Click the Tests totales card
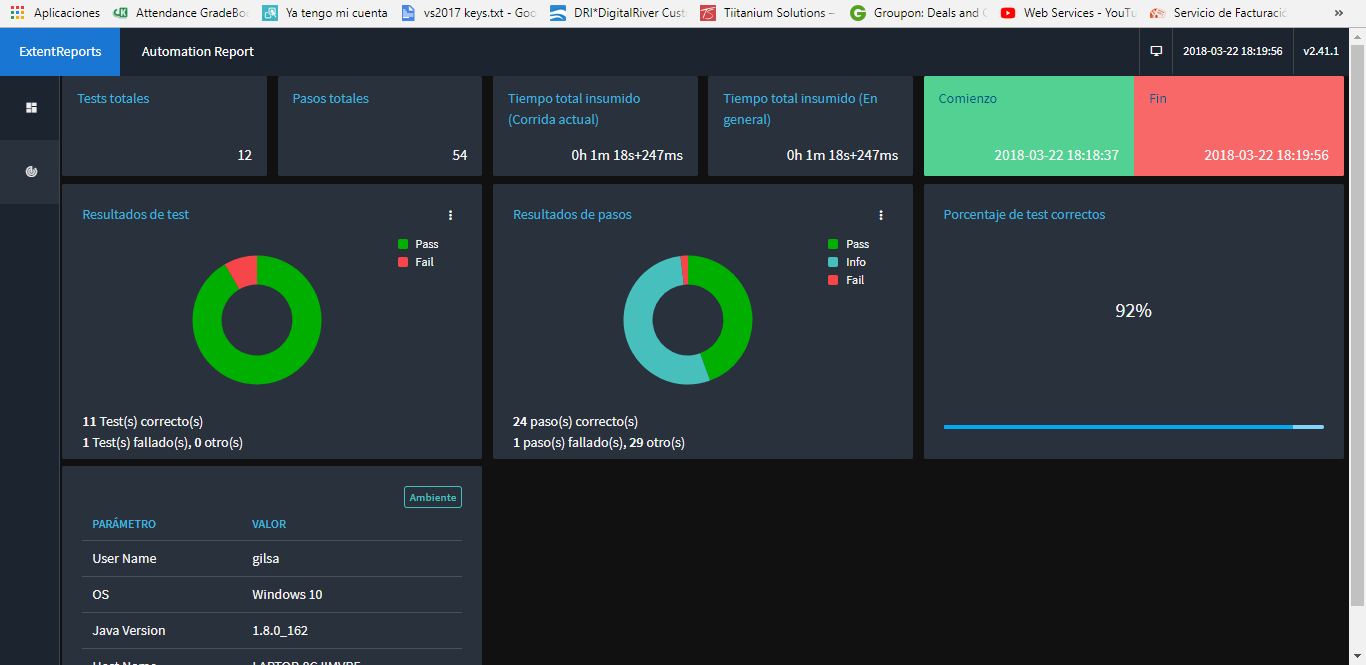The height and width of the screenshot is (665, 1366). [164, 126]
